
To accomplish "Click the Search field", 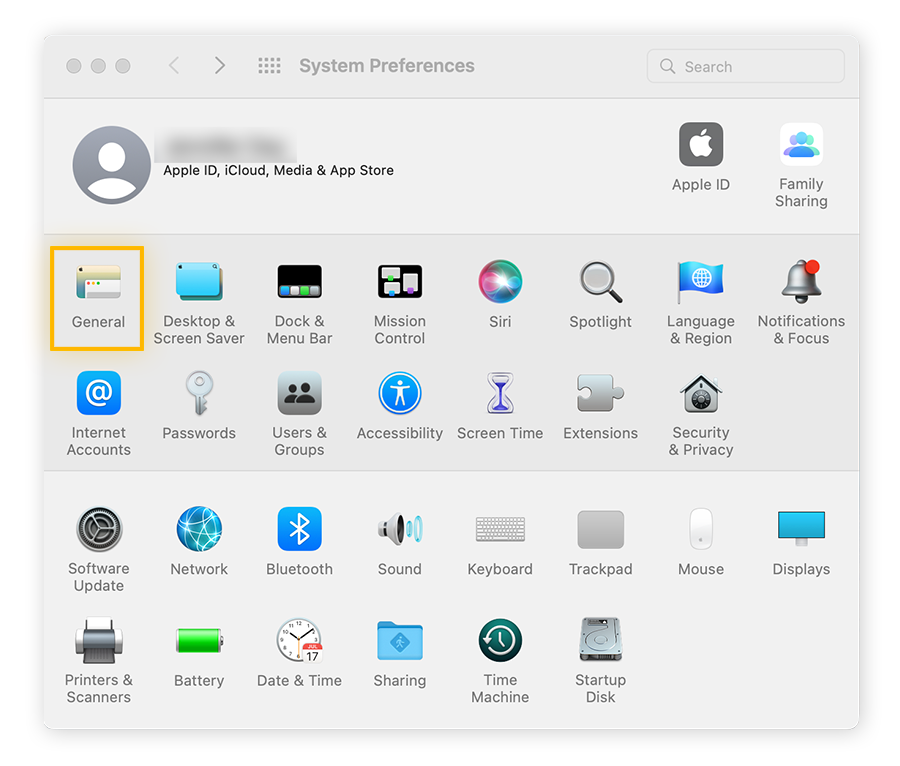I will point(745,66).
